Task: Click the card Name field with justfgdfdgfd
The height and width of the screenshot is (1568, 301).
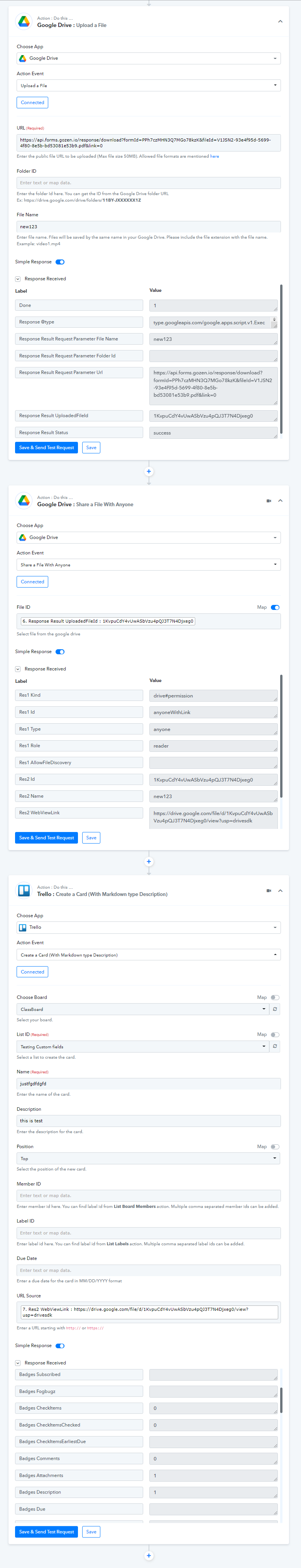Action: click(149, 1083)
